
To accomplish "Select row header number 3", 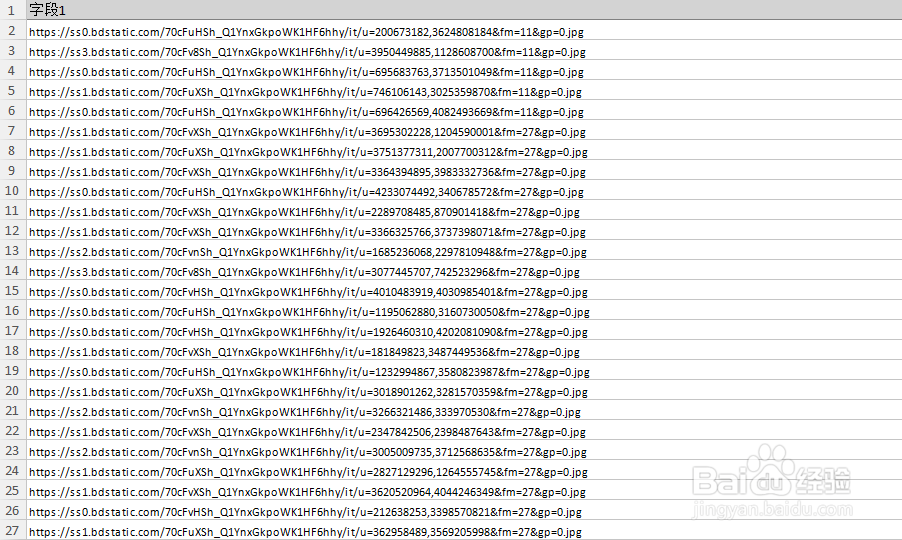I will [x=13, y=50].
